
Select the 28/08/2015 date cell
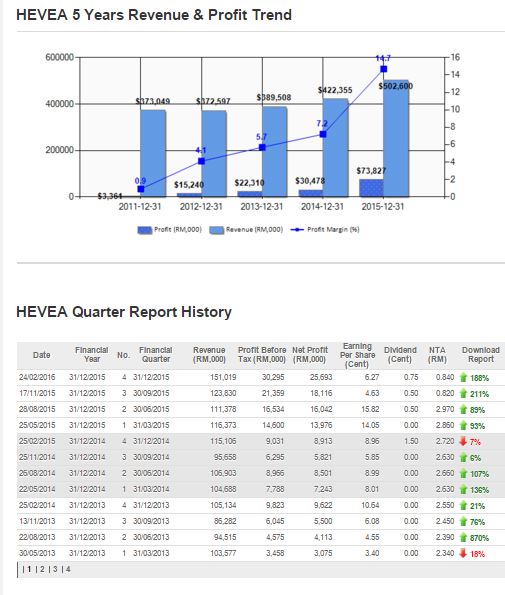pyautogui.click(x=37, y=409)
